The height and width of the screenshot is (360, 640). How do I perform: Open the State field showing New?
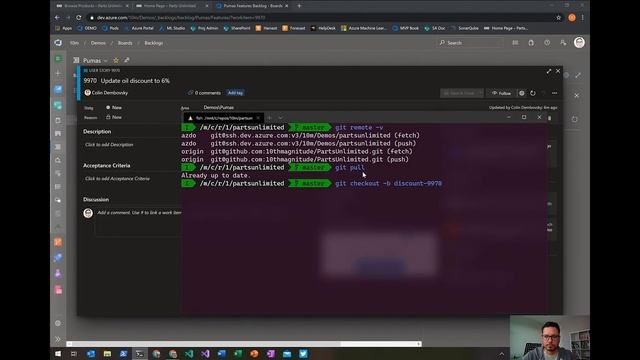[114, 108]
